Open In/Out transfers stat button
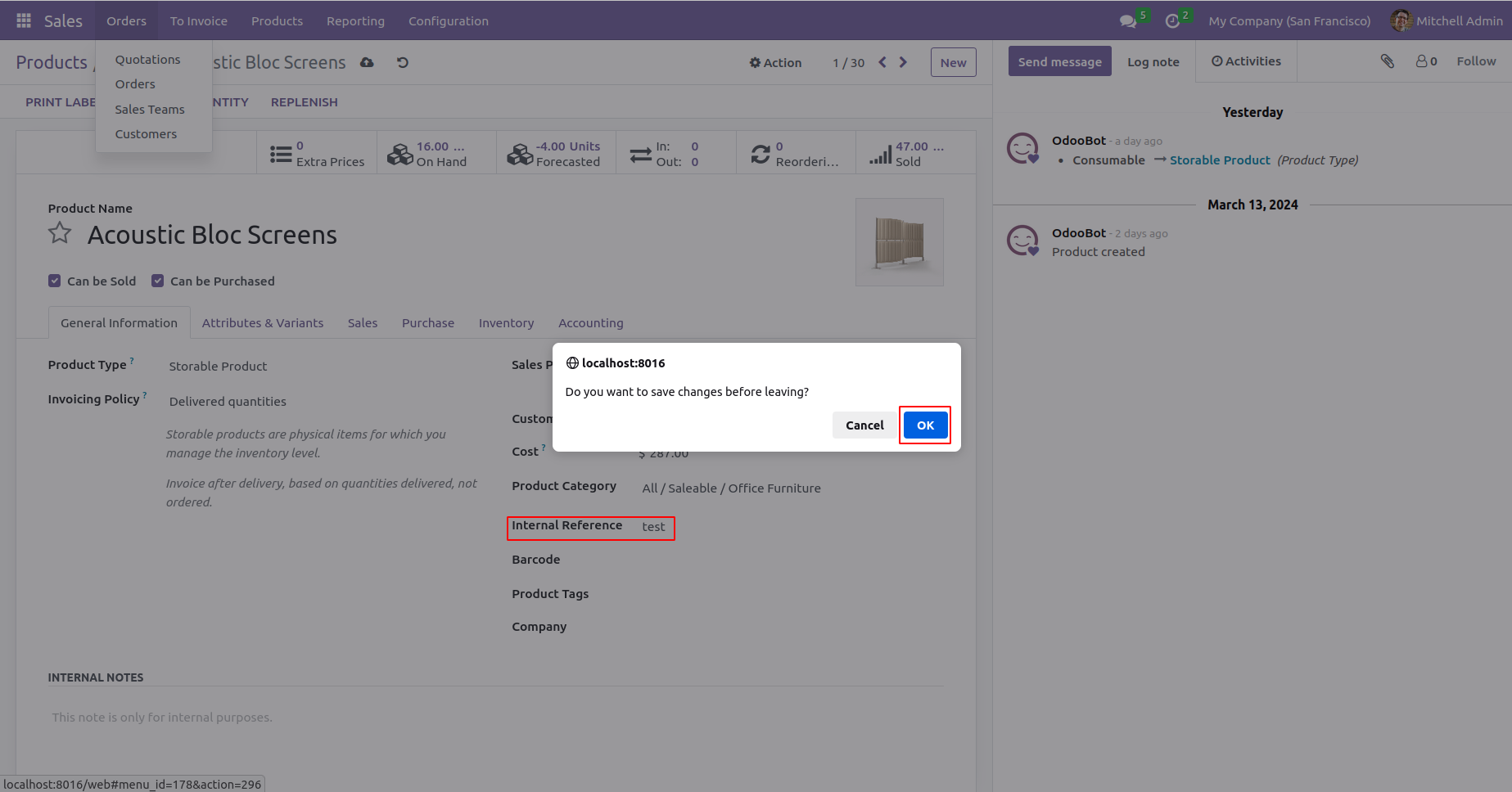 tap(676, 154)
